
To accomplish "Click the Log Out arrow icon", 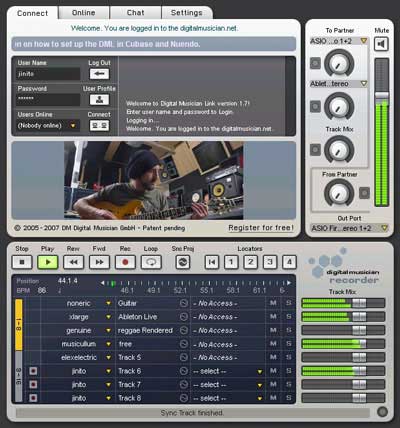I will [x=99, y=74].
